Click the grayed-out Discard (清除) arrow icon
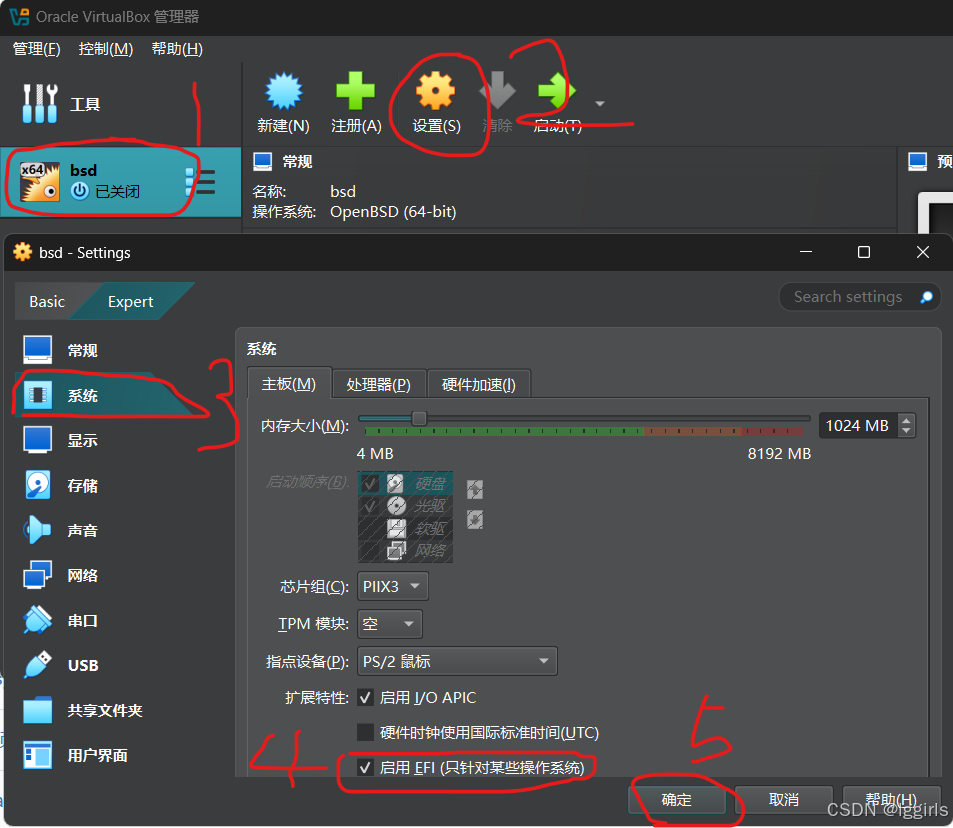Screen dimensions: 953x828 pos(497,91)
